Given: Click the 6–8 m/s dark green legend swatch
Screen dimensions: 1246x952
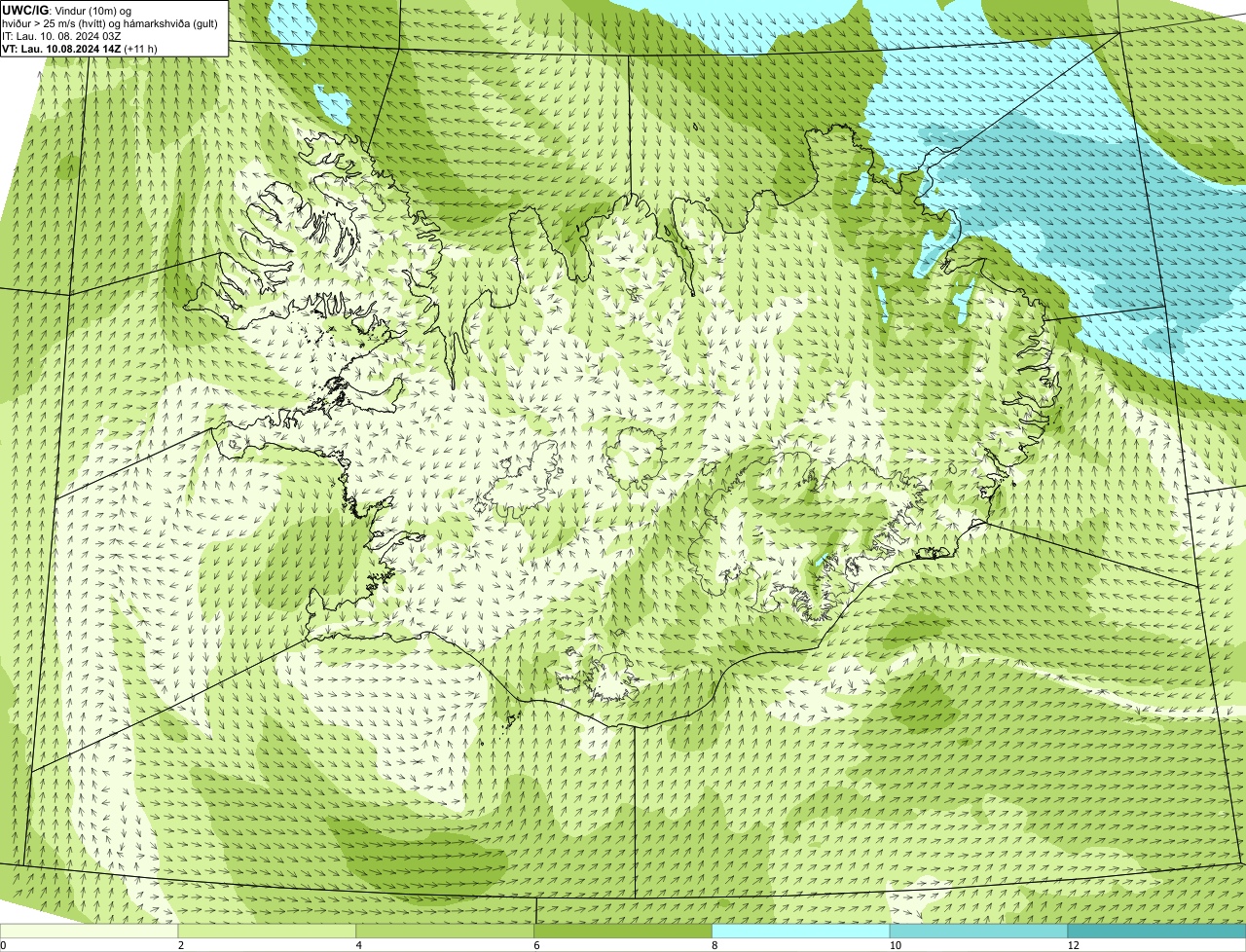Looking at the screenshot, I should (623, 931).
